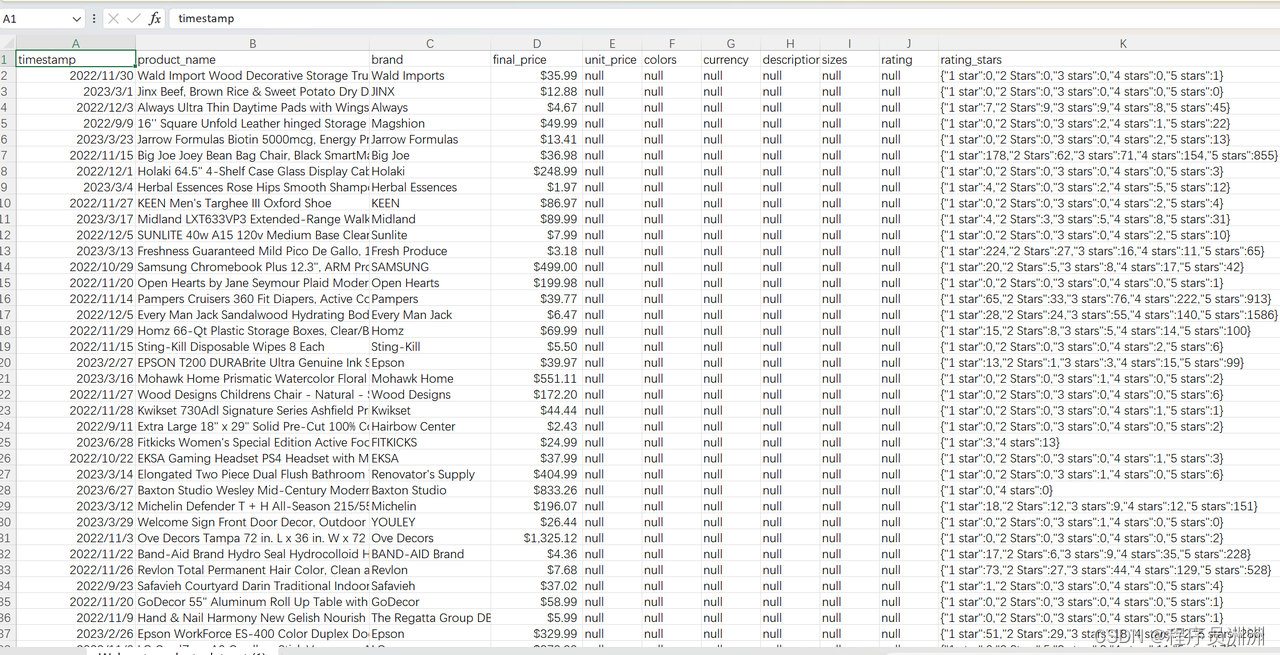Click the Insert Function fx icon

coord(155,19)
